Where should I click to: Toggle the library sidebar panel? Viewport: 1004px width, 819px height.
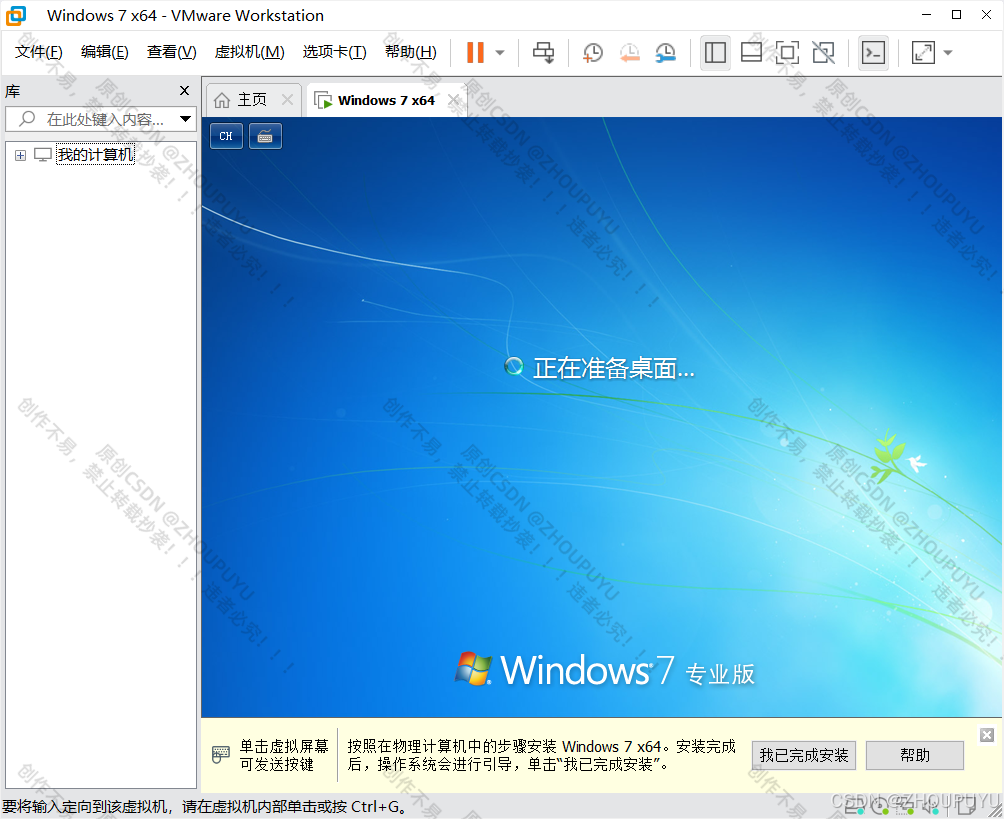pos(715,53)
